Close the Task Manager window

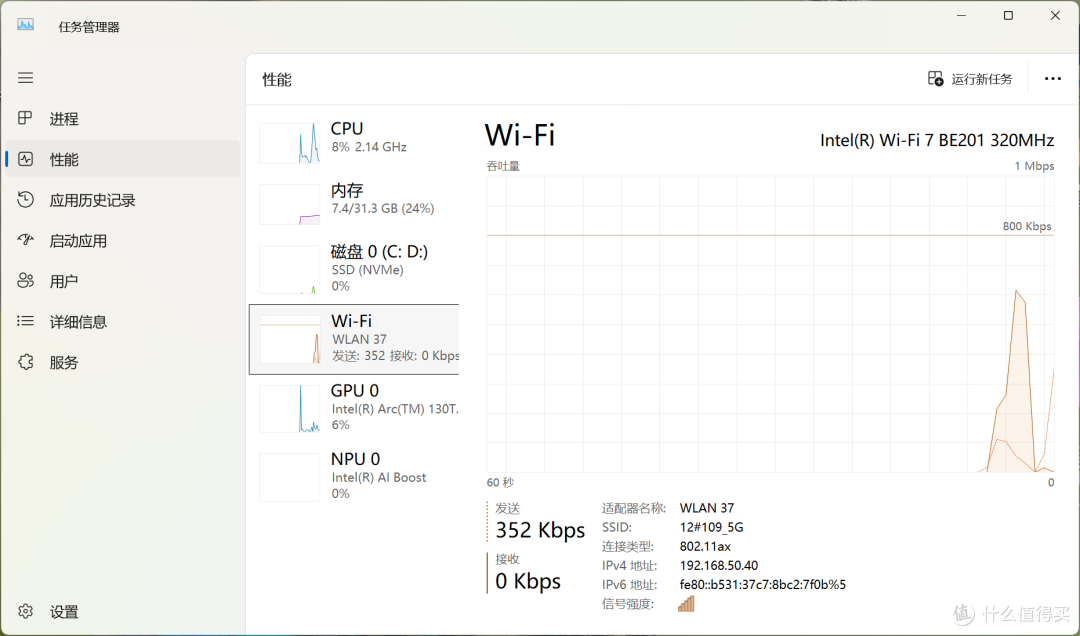tap(1055, 15)
